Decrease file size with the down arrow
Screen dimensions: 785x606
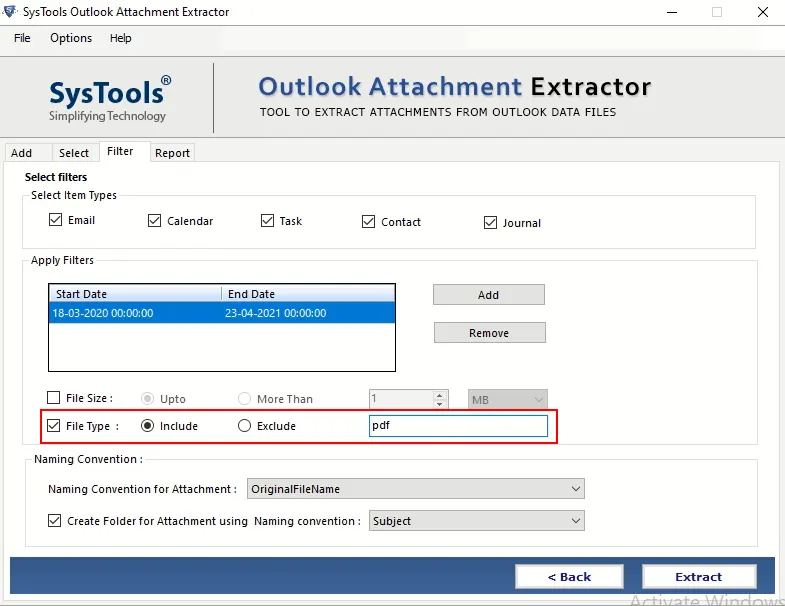click(440, 404)
